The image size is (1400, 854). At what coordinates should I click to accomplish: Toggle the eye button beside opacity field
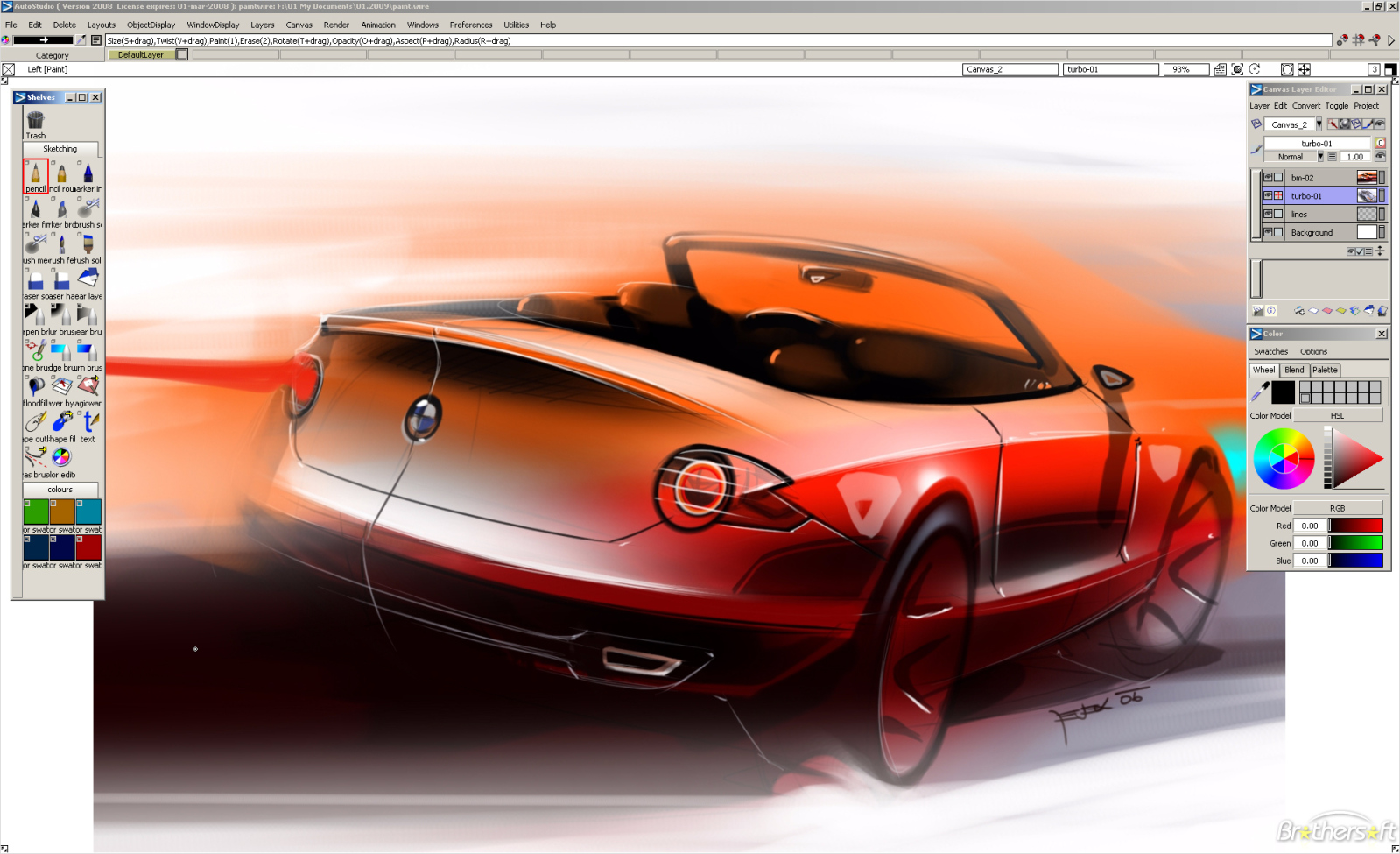coord(1380,156)
